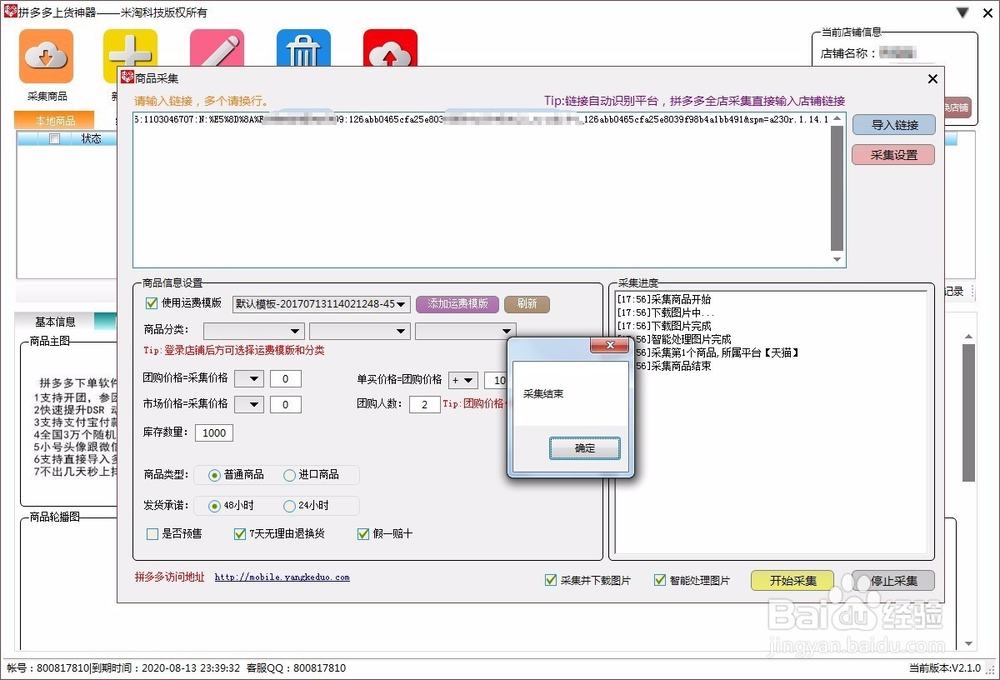The width and height of the screenshot is (1000, 680).
Task: Click the 添加运费模版 button
Action: tap(457, 304)
